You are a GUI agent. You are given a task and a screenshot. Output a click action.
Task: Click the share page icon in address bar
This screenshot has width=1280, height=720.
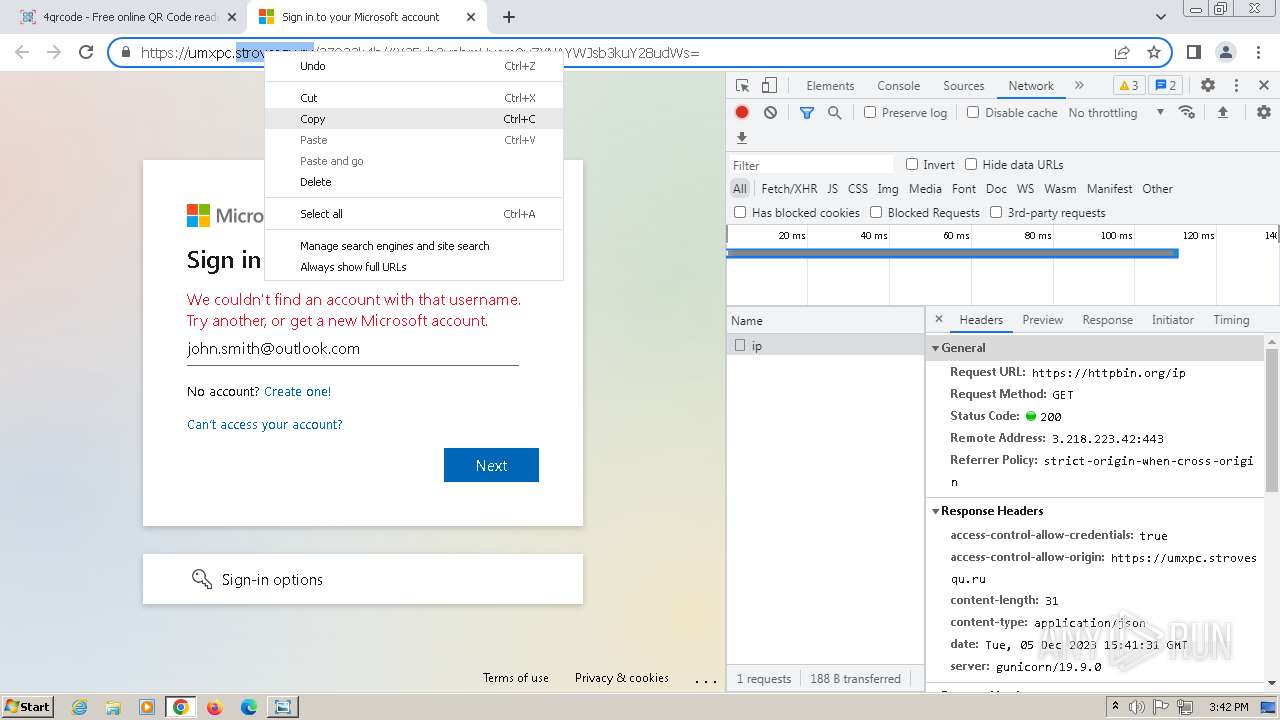point(1122,53)
